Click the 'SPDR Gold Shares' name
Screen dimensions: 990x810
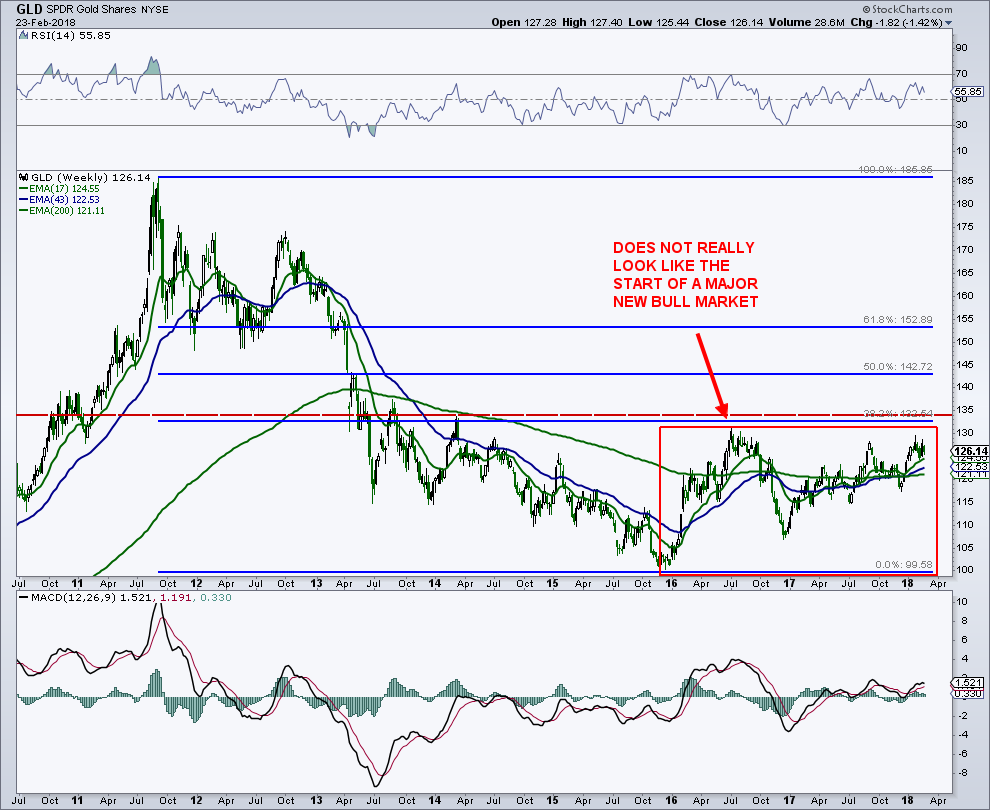click(x=92, y=9)
